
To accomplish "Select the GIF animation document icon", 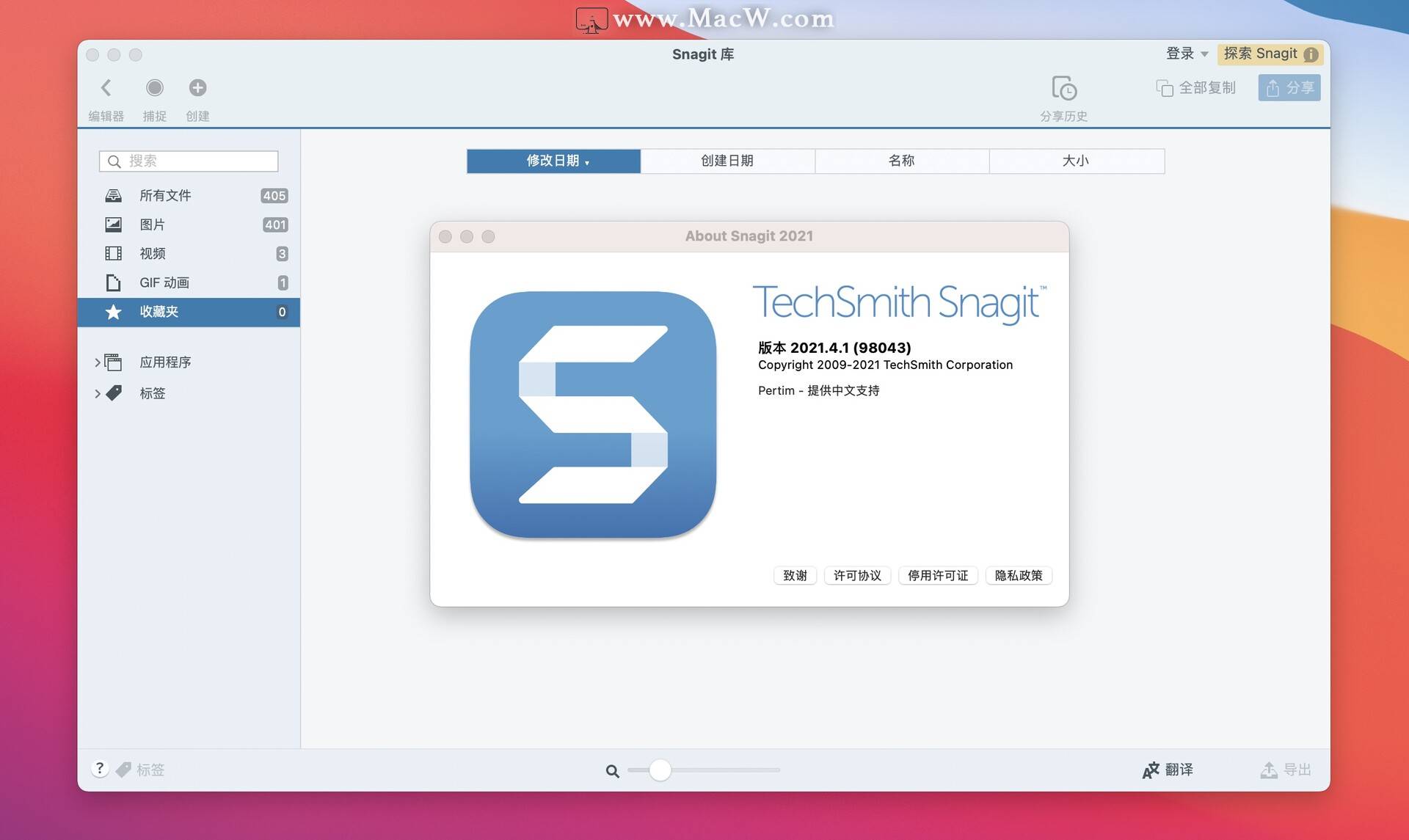I will coord(113,282).
